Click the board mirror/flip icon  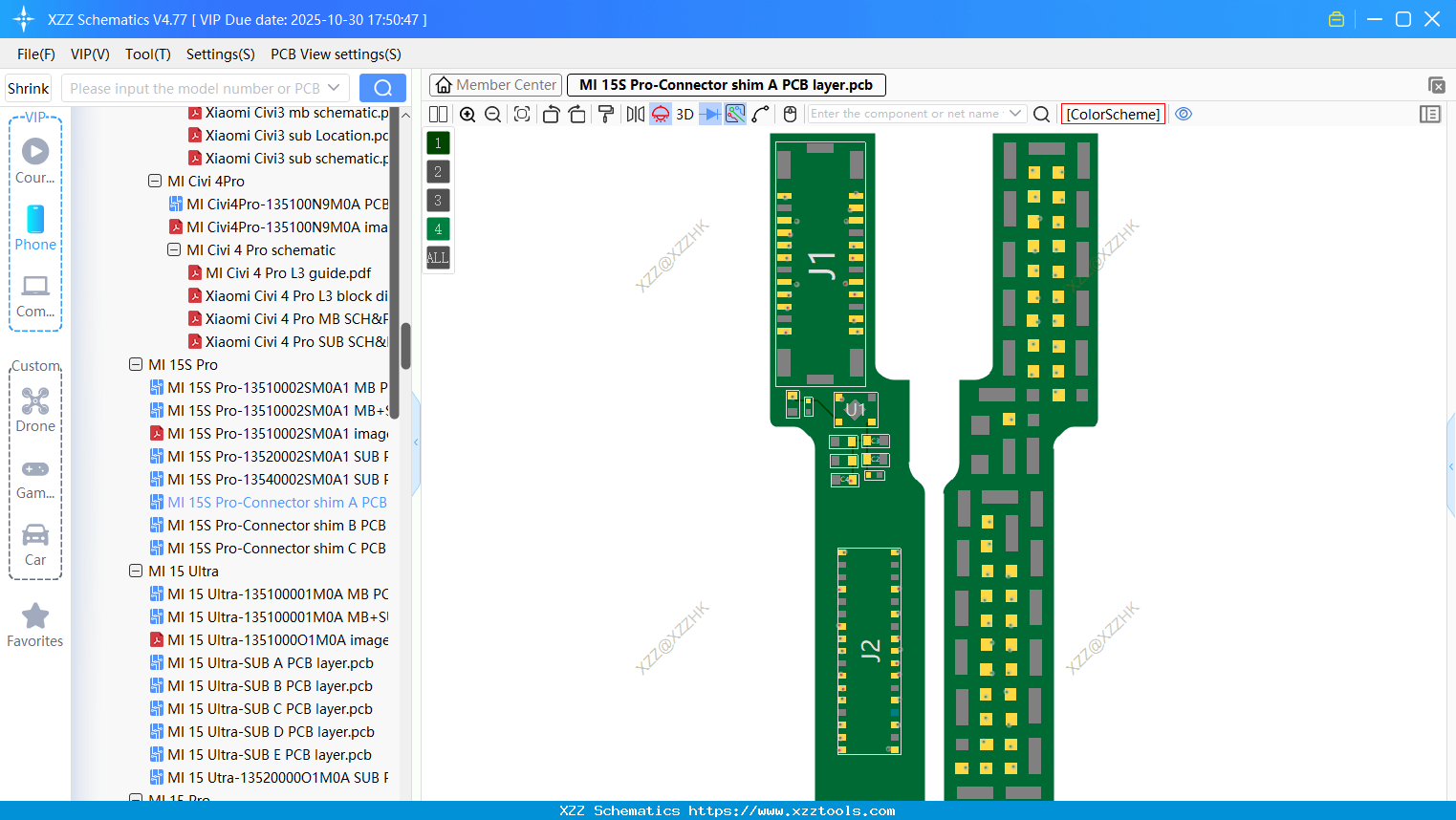point(634,114)
